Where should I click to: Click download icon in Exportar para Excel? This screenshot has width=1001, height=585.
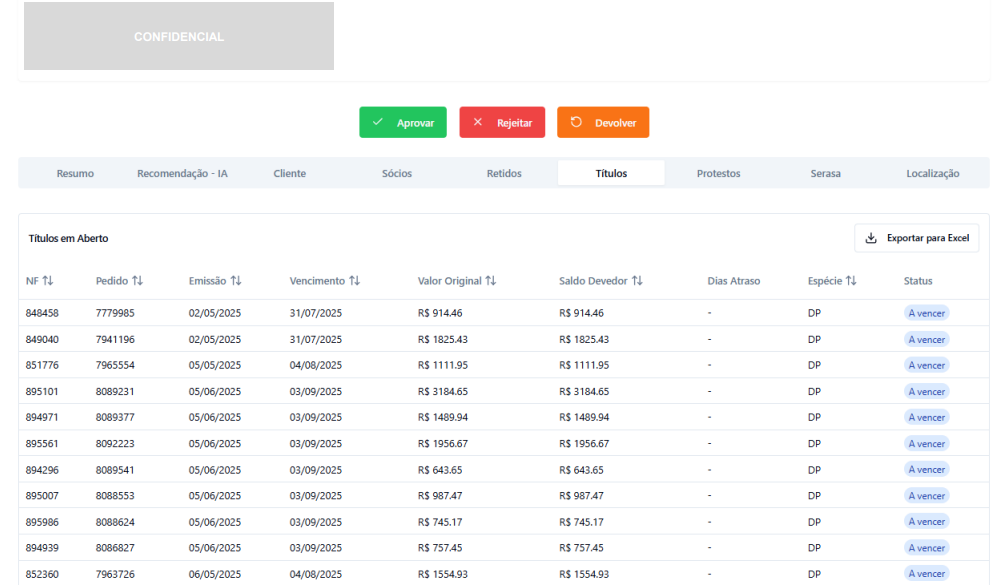click(x=871, y=238)
